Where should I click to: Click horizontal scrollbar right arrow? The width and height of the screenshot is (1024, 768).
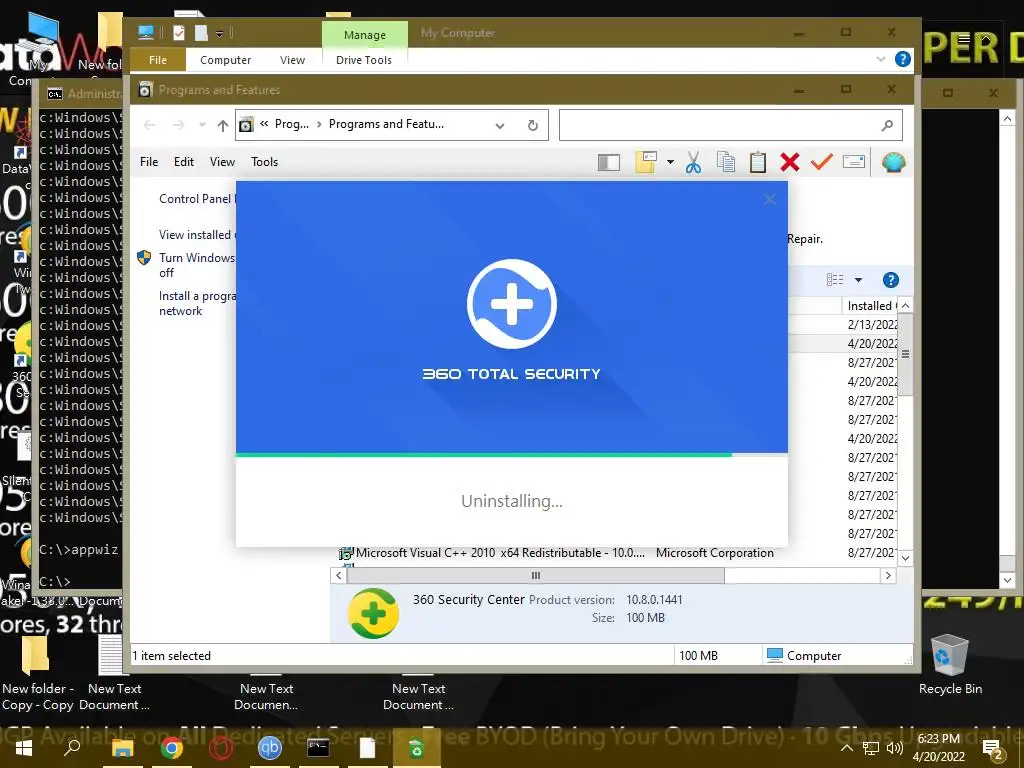[x=888, y=575]
